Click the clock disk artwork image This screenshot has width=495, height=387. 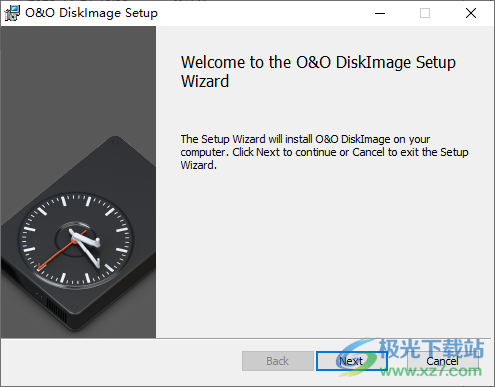(x=78, y=182)
